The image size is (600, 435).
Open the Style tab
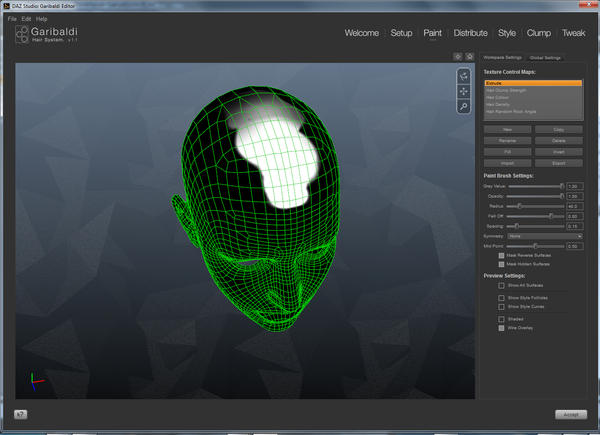(x=507, y=33)
